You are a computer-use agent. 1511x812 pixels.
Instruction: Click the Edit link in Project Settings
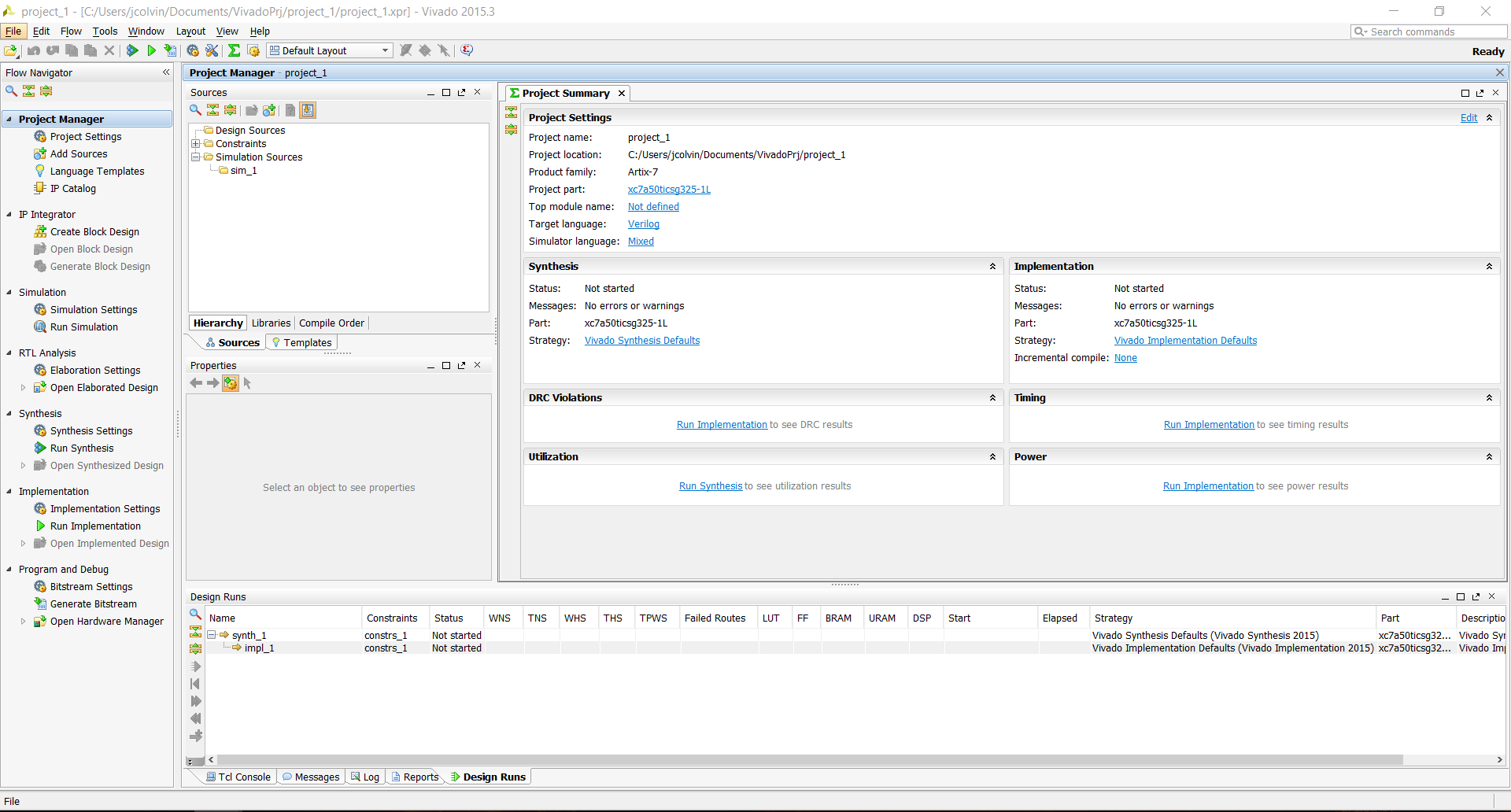[x=1469, y=118]
